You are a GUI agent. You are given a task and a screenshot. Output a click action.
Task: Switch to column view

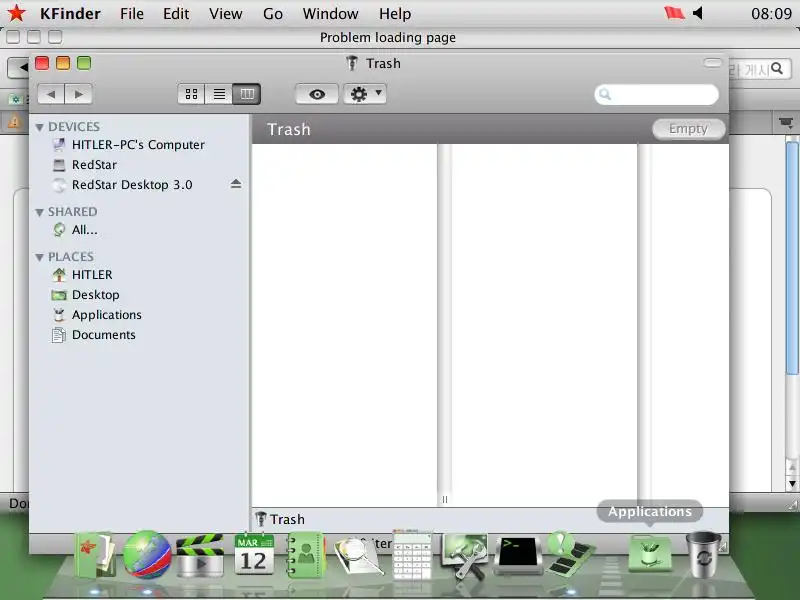click(247, 94)
